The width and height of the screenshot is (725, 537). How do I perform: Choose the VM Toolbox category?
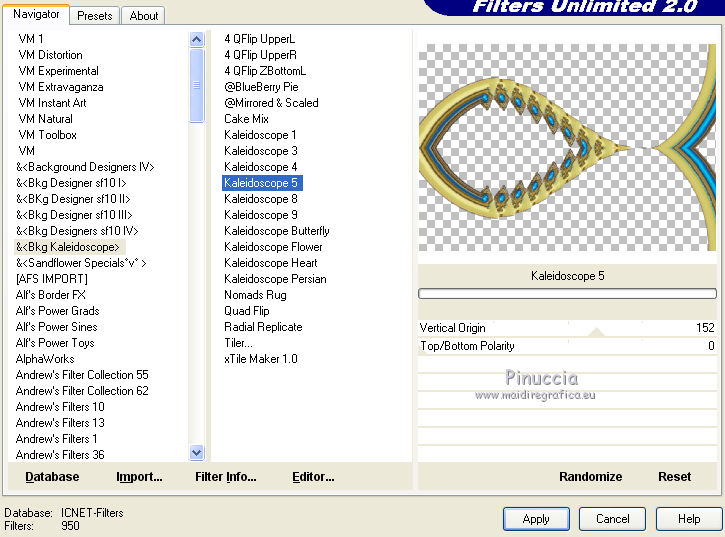[x=48, y=135]
